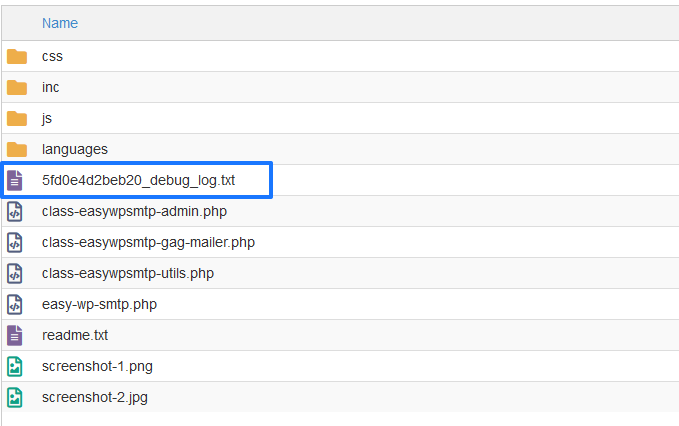Screen dimensions: 679x426
Task: Open the js folder icon
Action: click(17, 118)
